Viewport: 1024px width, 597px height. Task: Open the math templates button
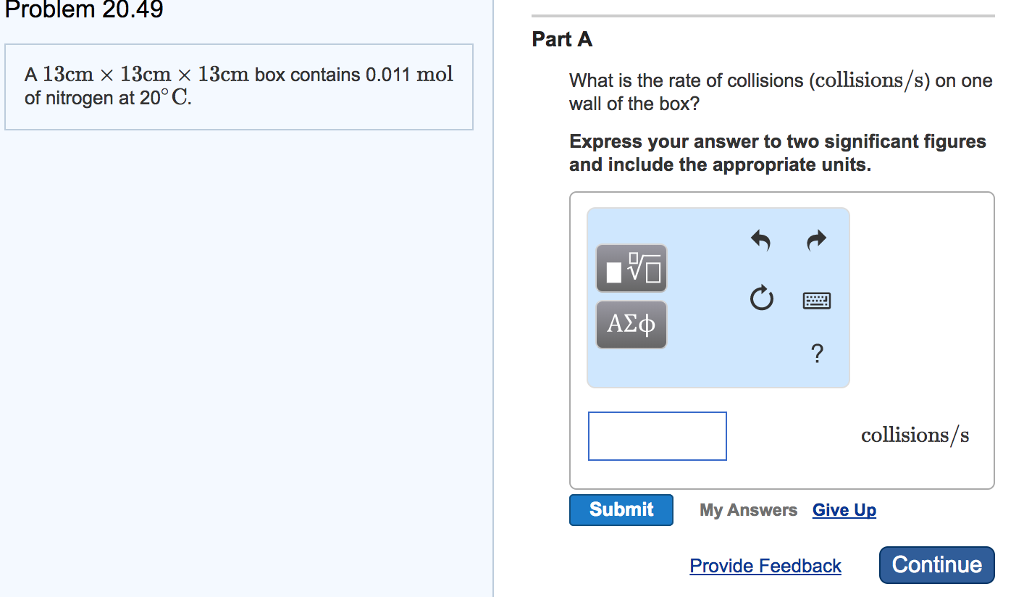tap(631, 268)
